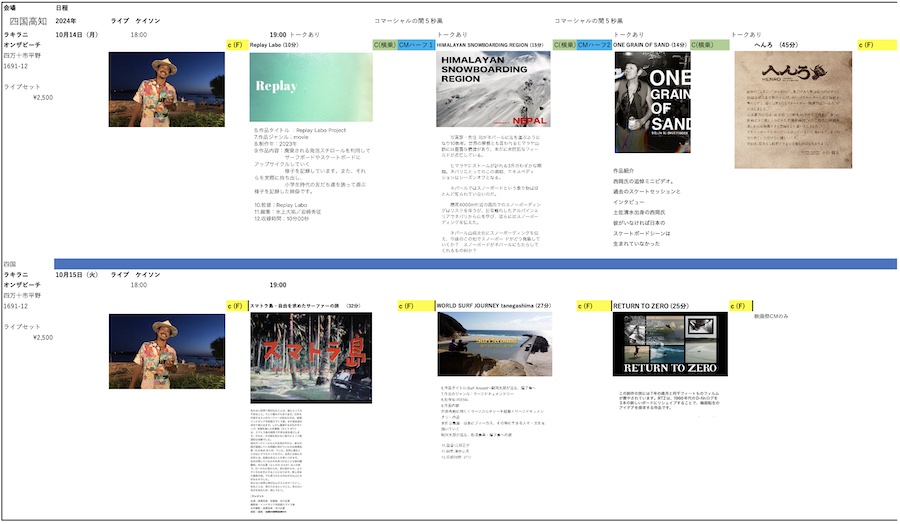
Task: Click the スマトラ島 film poster thumbnail
Action: coord(310,359)
